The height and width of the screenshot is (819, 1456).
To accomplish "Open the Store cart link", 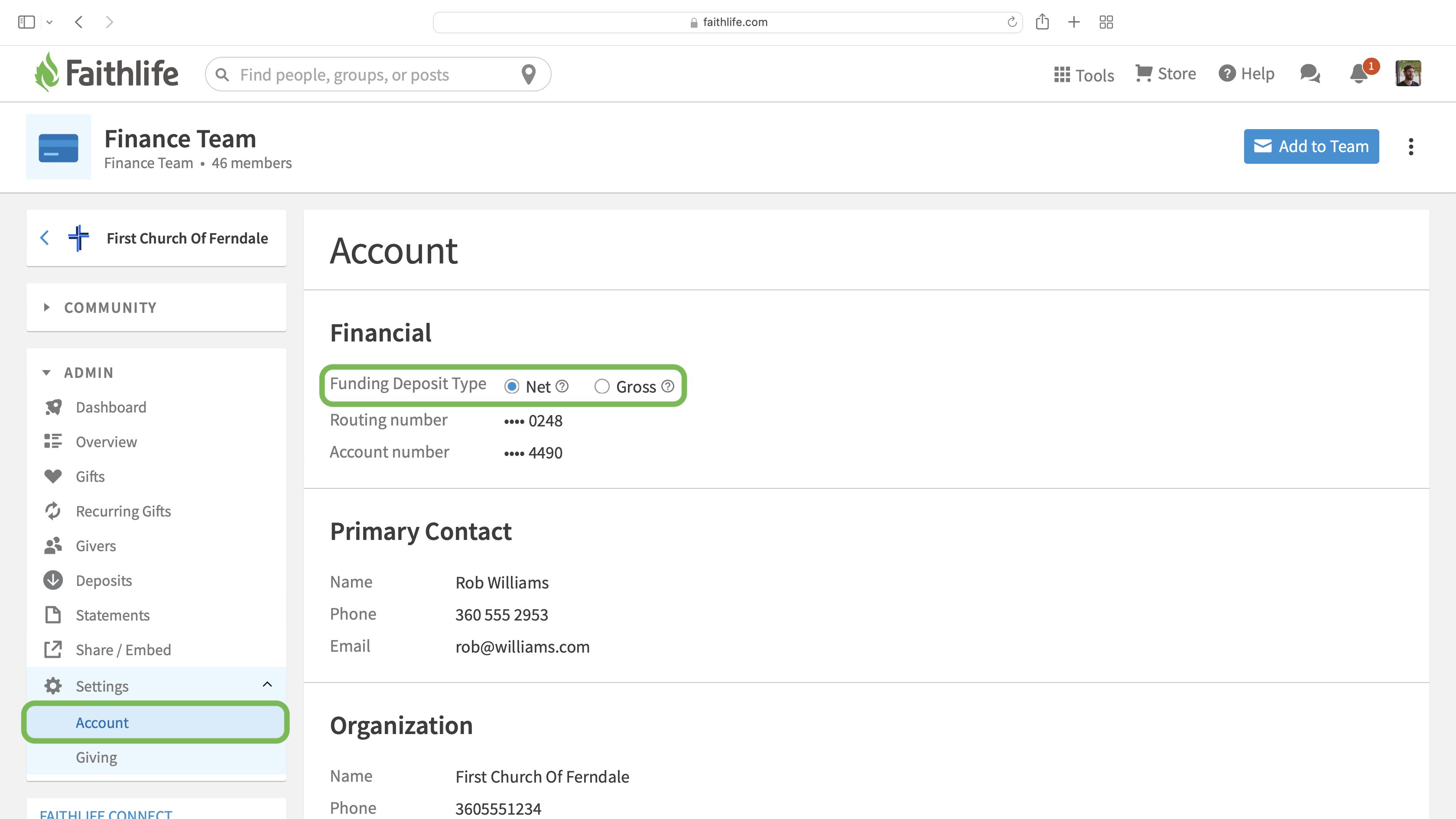I will tap(1166, 74).
